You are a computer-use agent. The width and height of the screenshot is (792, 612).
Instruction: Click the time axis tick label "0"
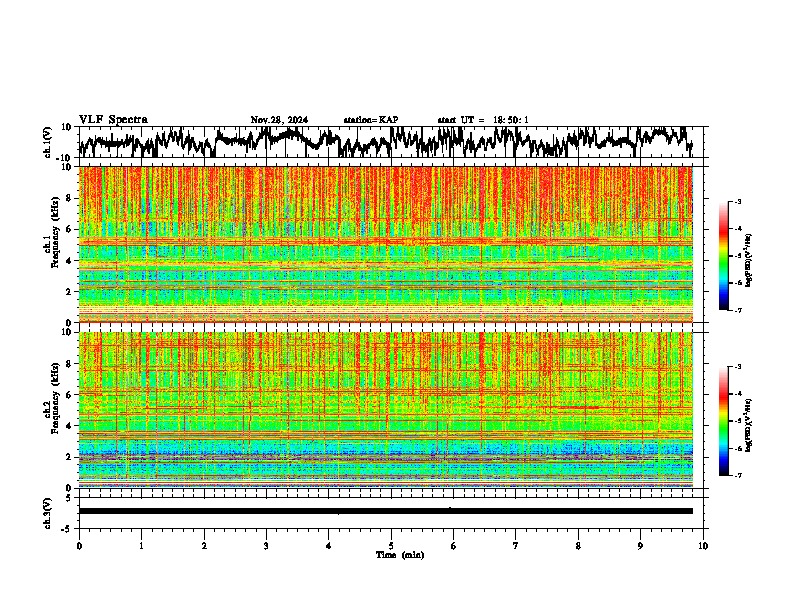(79, 546)
